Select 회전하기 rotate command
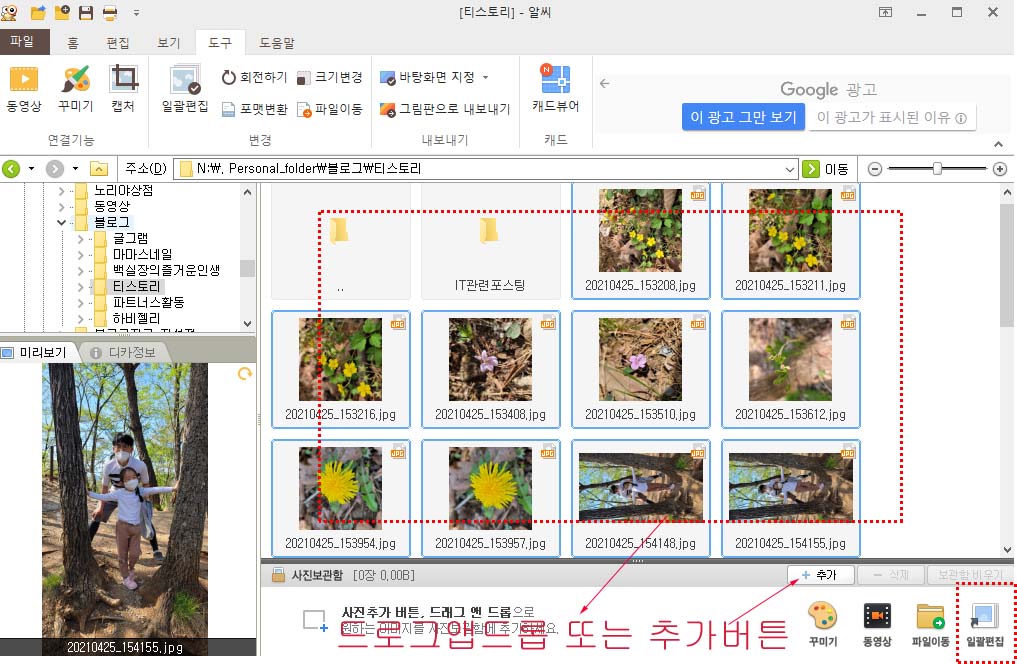 click(254, 77)
